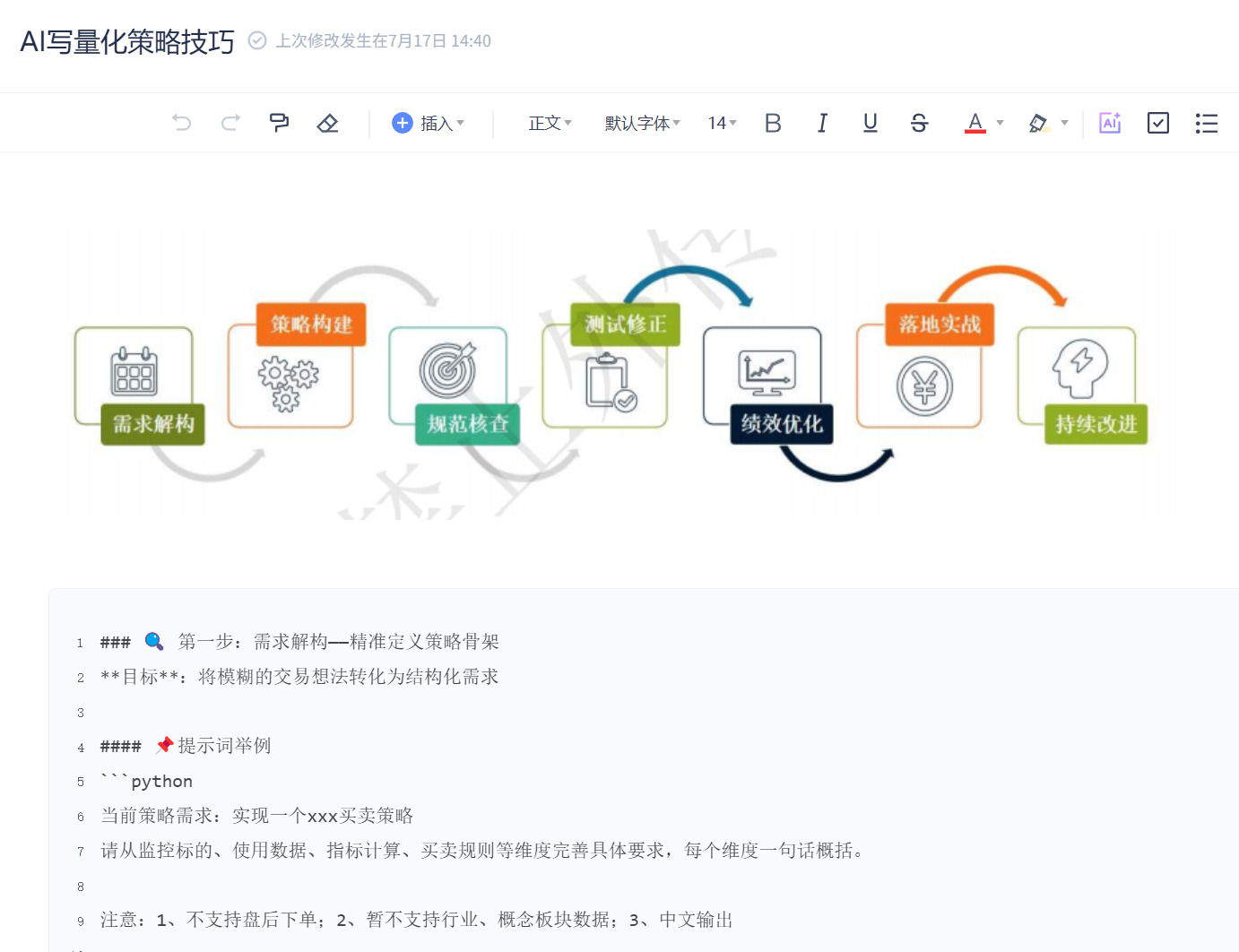Click the line starting 请从监控标的
1239x952 pixels.
482,851
